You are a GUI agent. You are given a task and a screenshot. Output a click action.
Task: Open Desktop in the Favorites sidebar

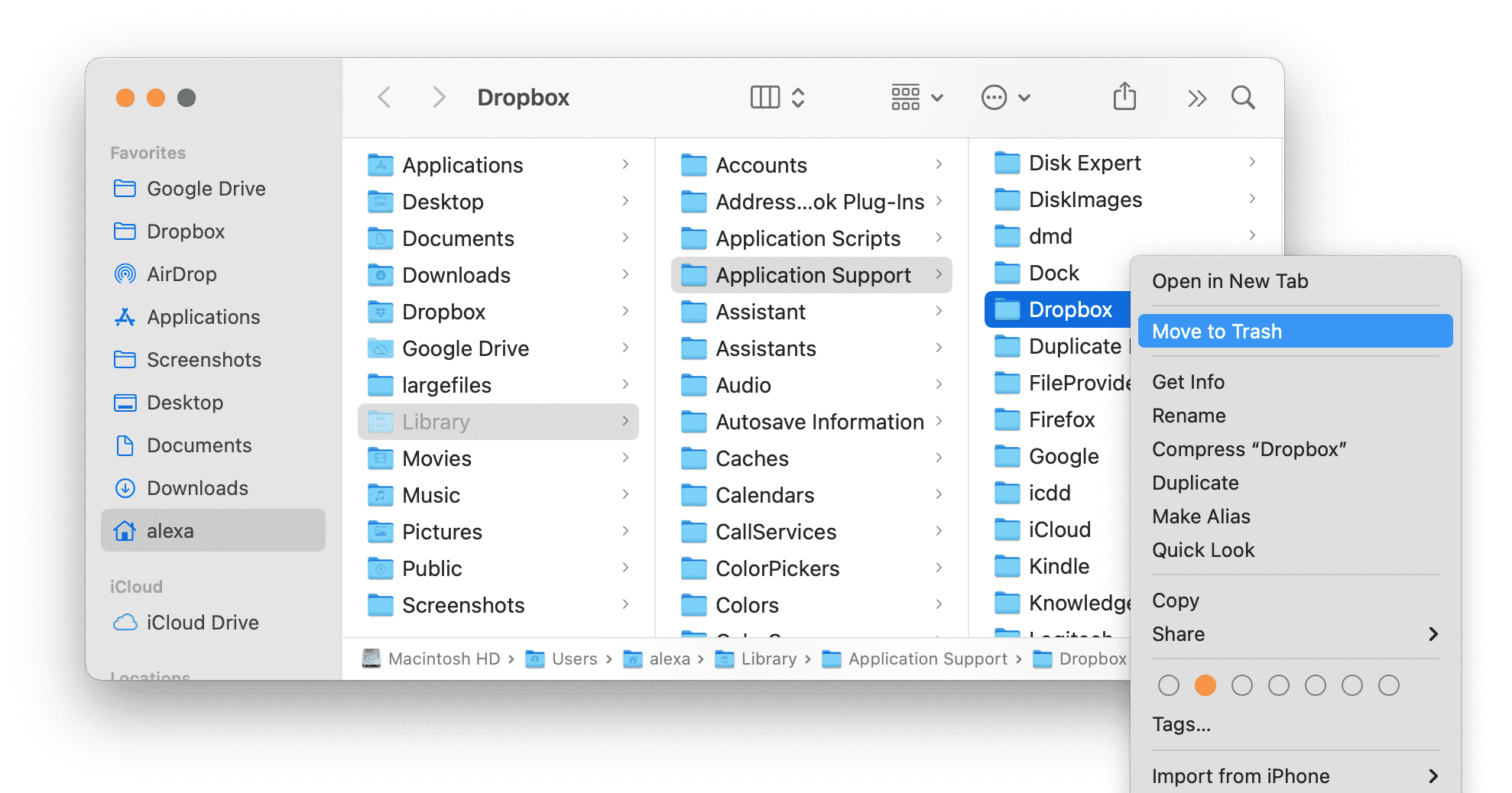coord(213,403)
